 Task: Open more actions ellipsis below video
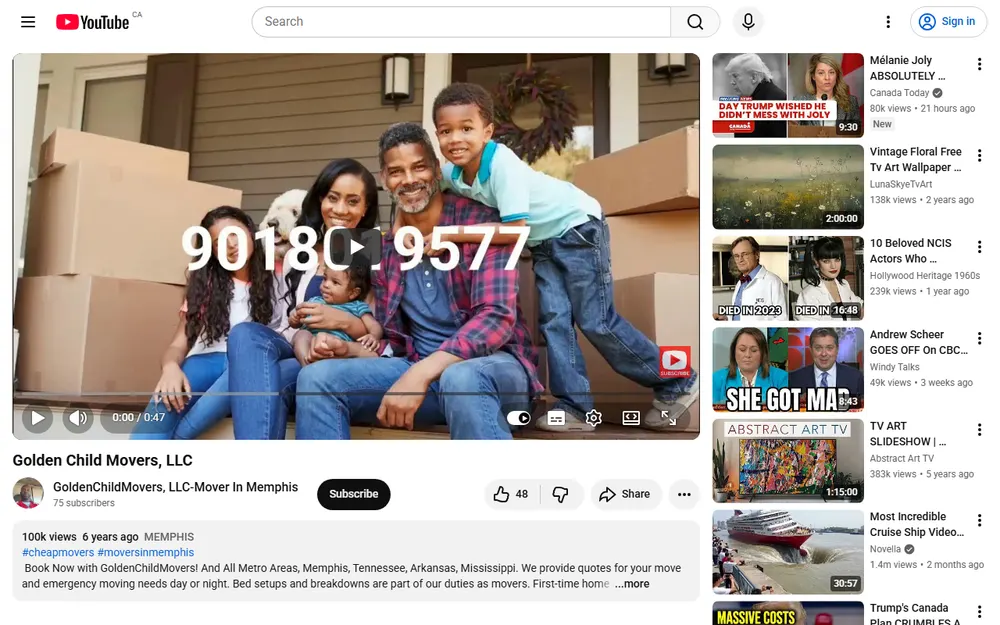click(x=684, y=494)
